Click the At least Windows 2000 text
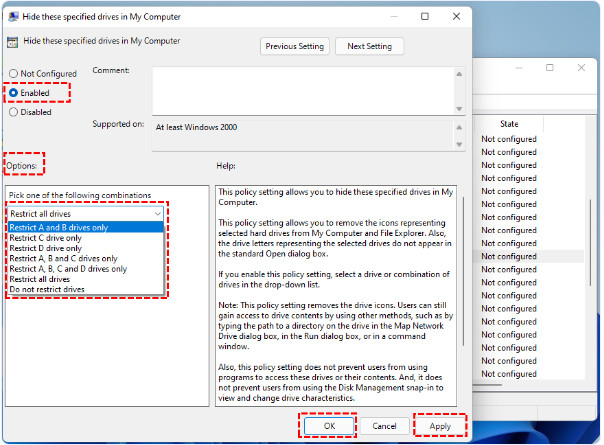The height and width of the screenshot is (445, 604). tap(196, 127)
